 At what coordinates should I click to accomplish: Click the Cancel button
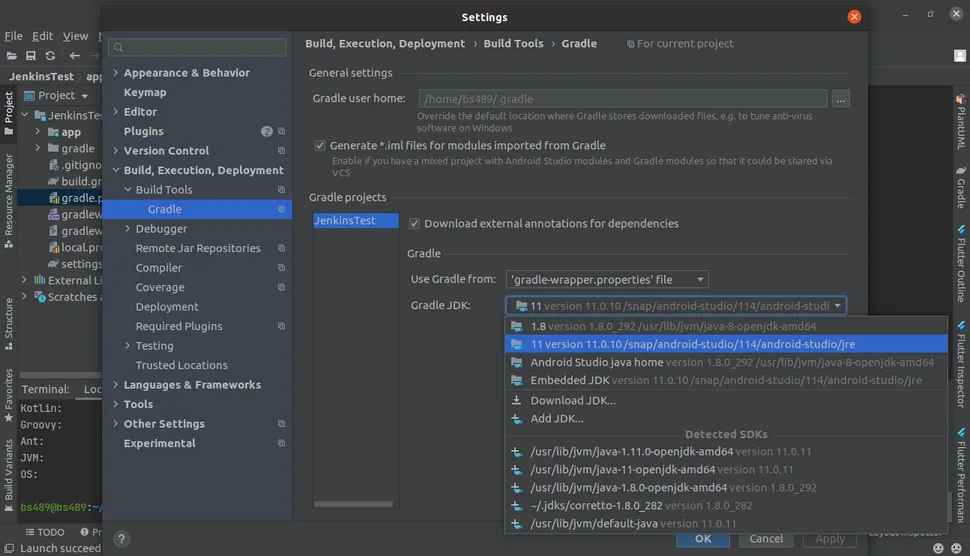tap(766, 538)
